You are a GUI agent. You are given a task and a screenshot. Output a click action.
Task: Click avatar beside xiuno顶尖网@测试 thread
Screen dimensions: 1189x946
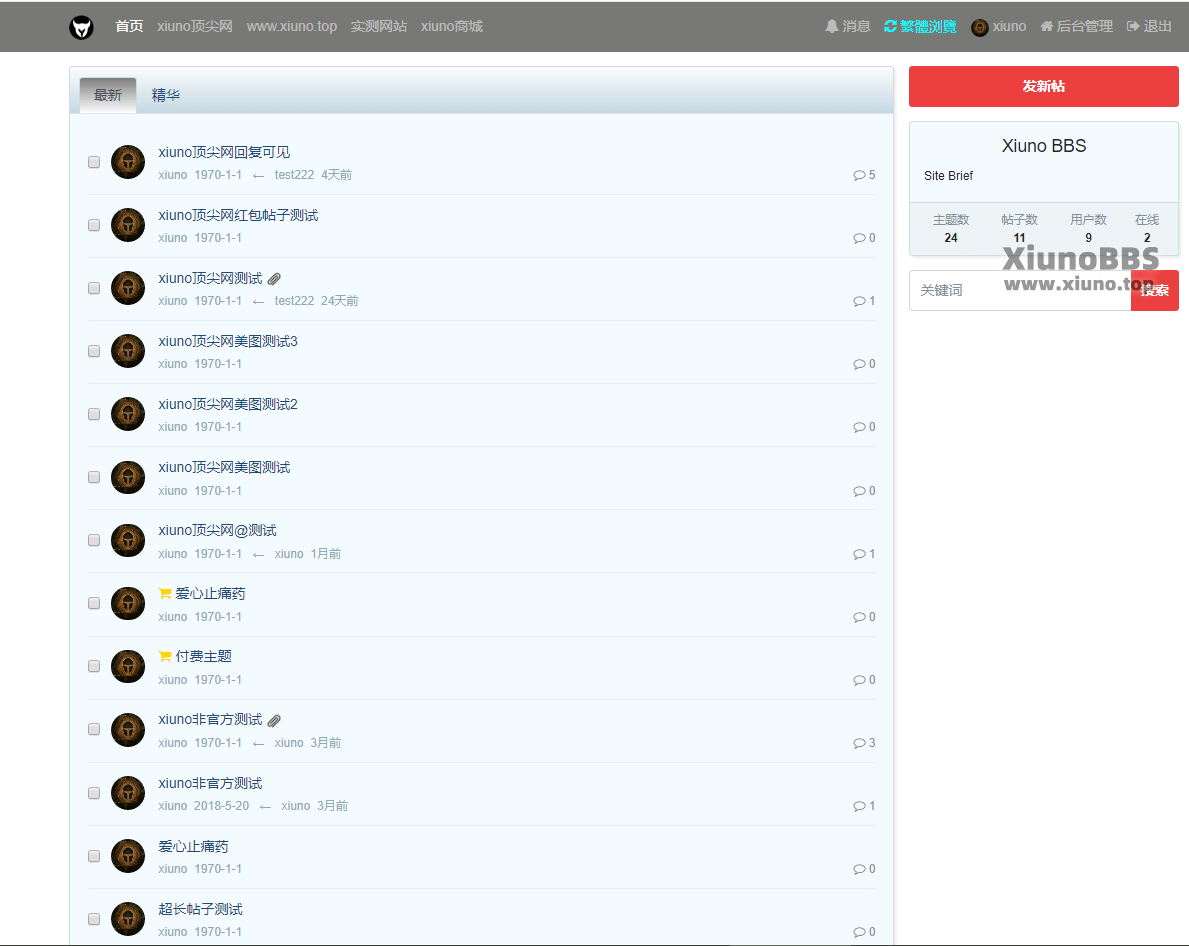point(128,540)
